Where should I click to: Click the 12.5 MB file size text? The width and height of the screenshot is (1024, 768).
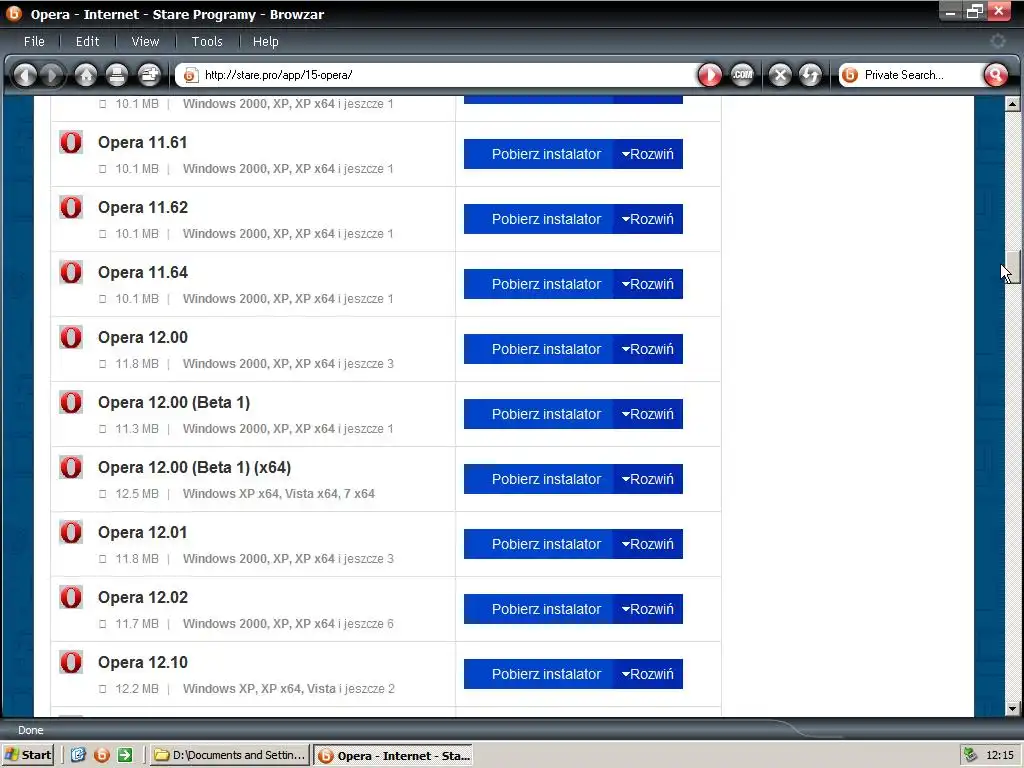coord(137,494)
